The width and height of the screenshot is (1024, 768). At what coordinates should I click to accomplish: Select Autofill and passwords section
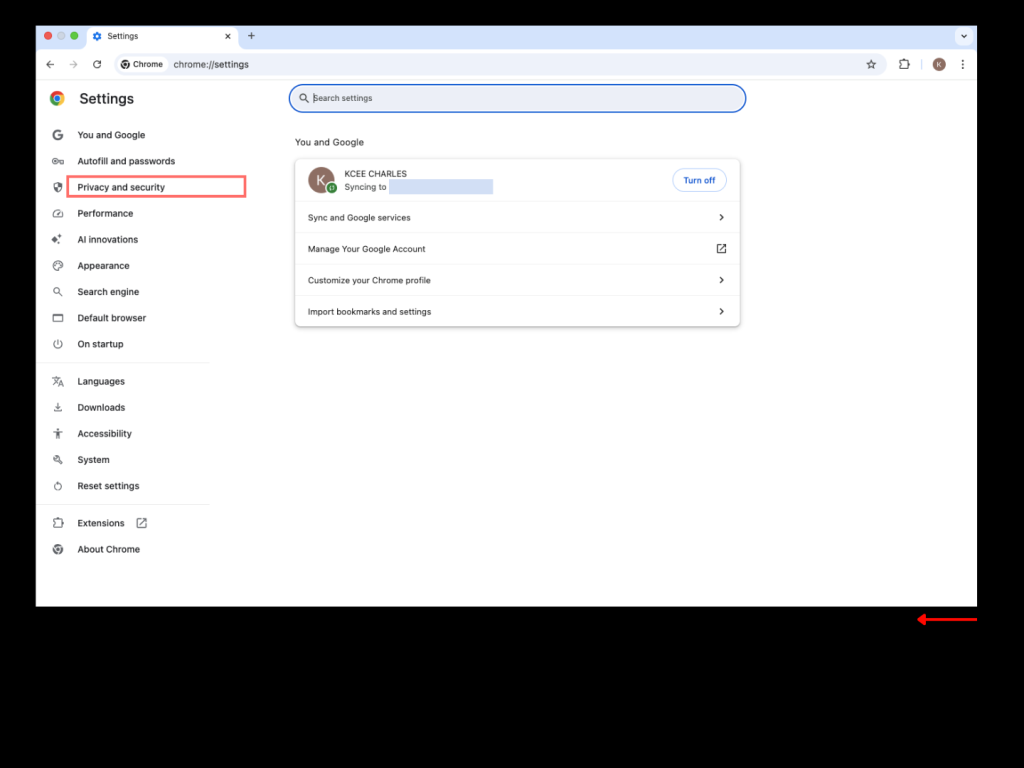click(x=126, y=161)
